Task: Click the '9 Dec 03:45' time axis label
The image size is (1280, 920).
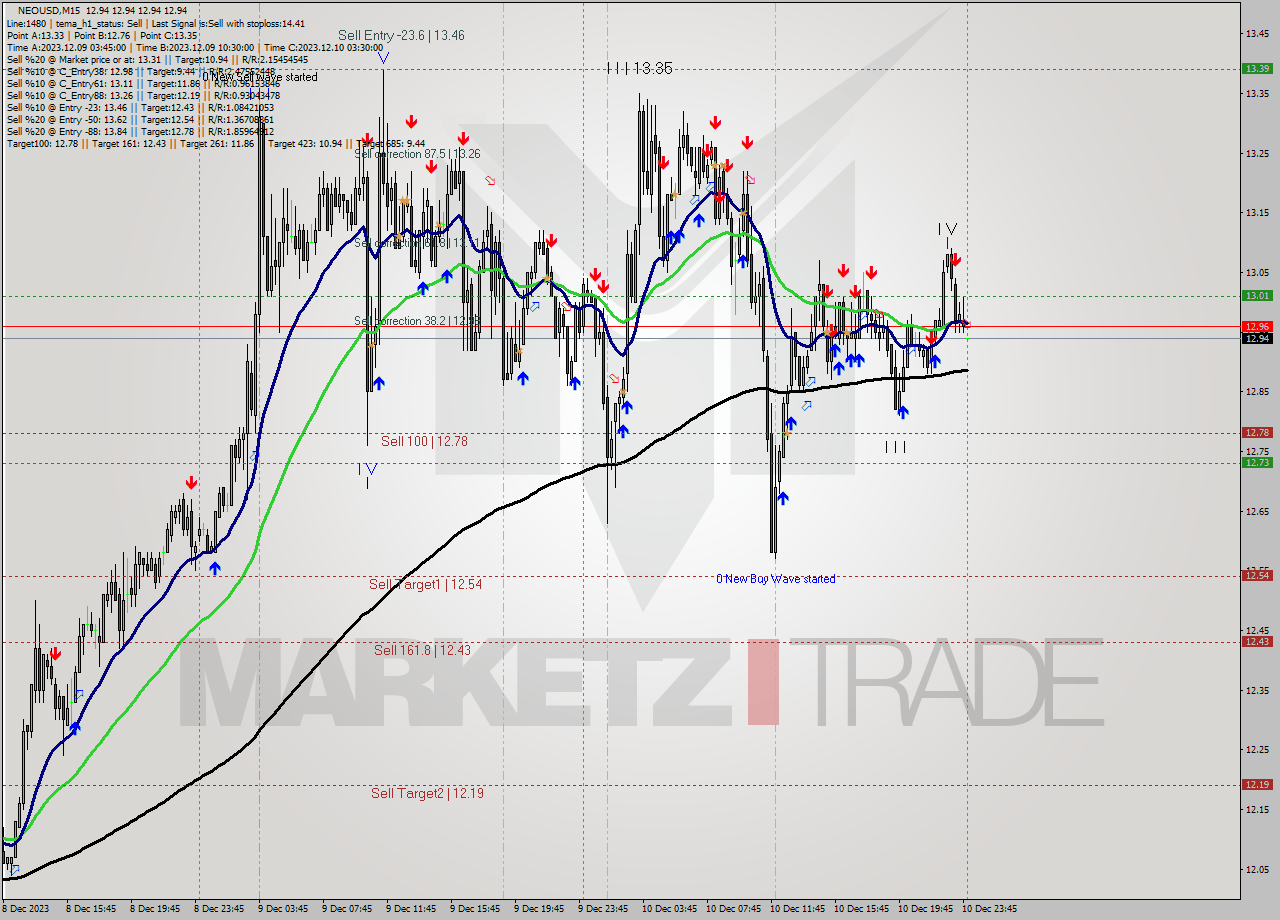Action: pos(284,909)
